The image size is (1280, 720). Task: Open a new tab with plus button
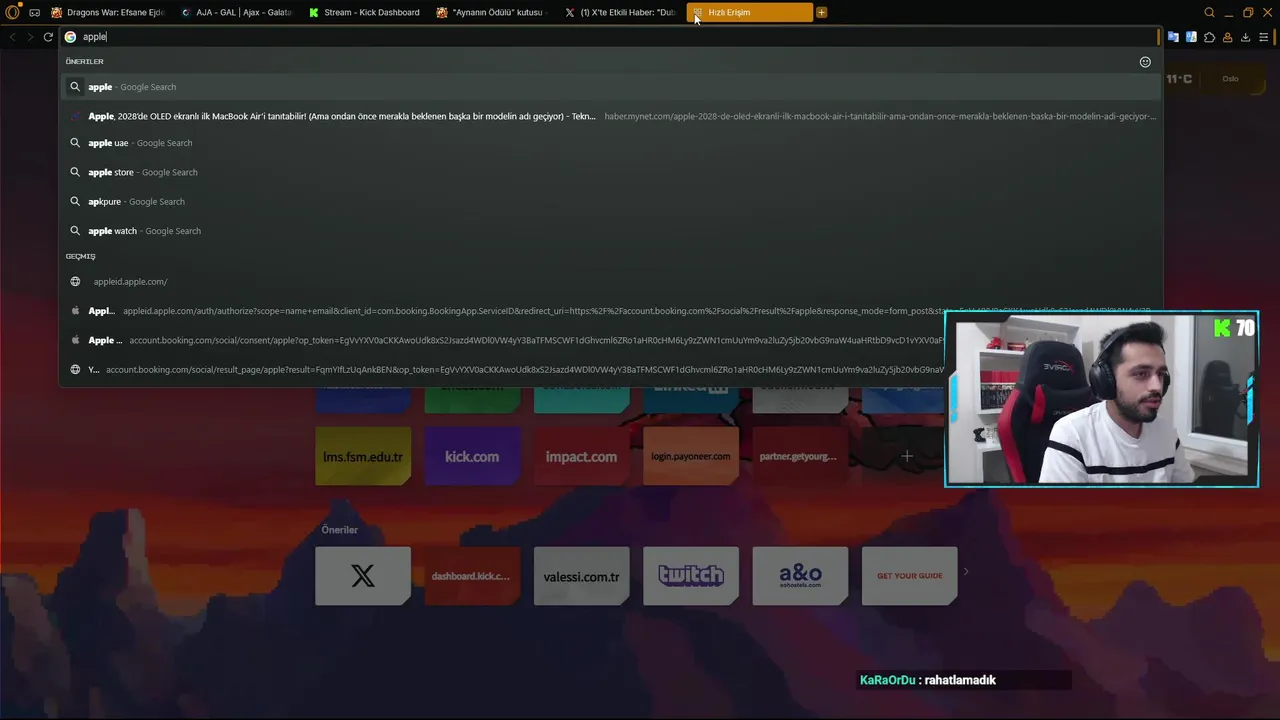tap(822, 12)
